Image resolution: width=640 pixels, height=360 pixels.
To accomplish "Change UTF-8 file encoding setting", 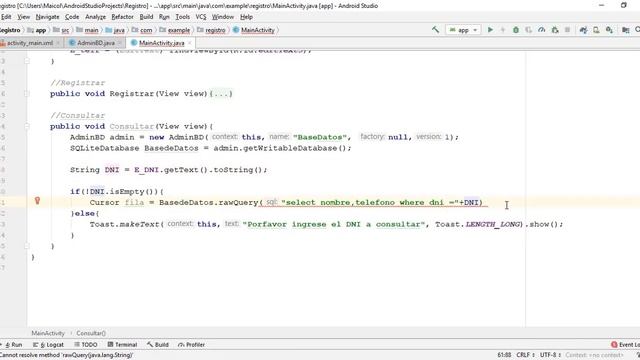I will tap(550, 355).
